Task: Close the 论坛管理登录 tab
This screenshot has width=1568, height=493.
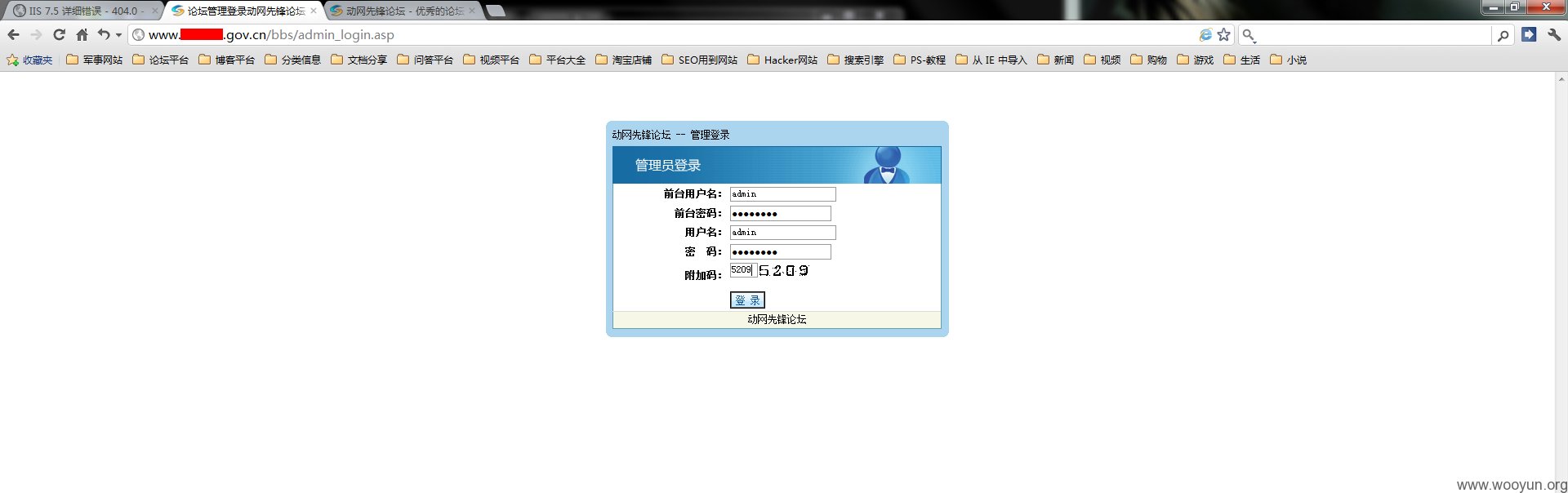Action: [x=314, y=11]
